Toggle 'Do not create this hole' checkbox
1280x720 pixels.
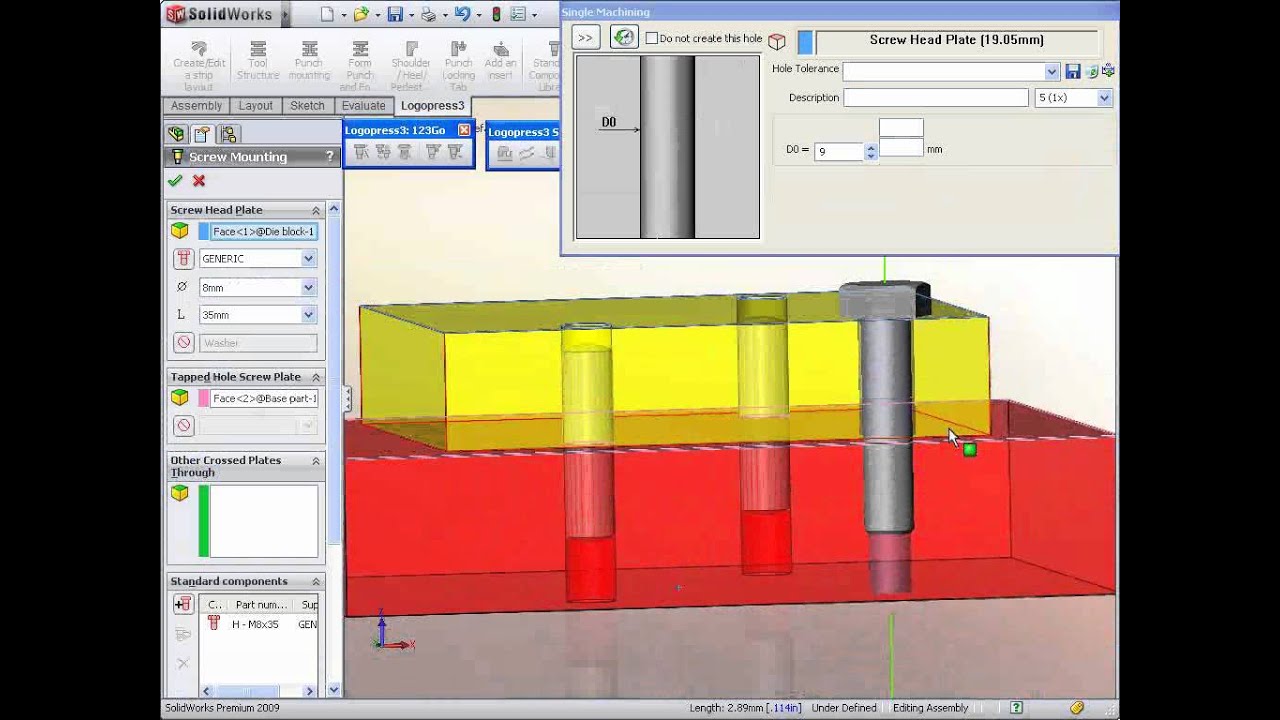tap(652, 38)
